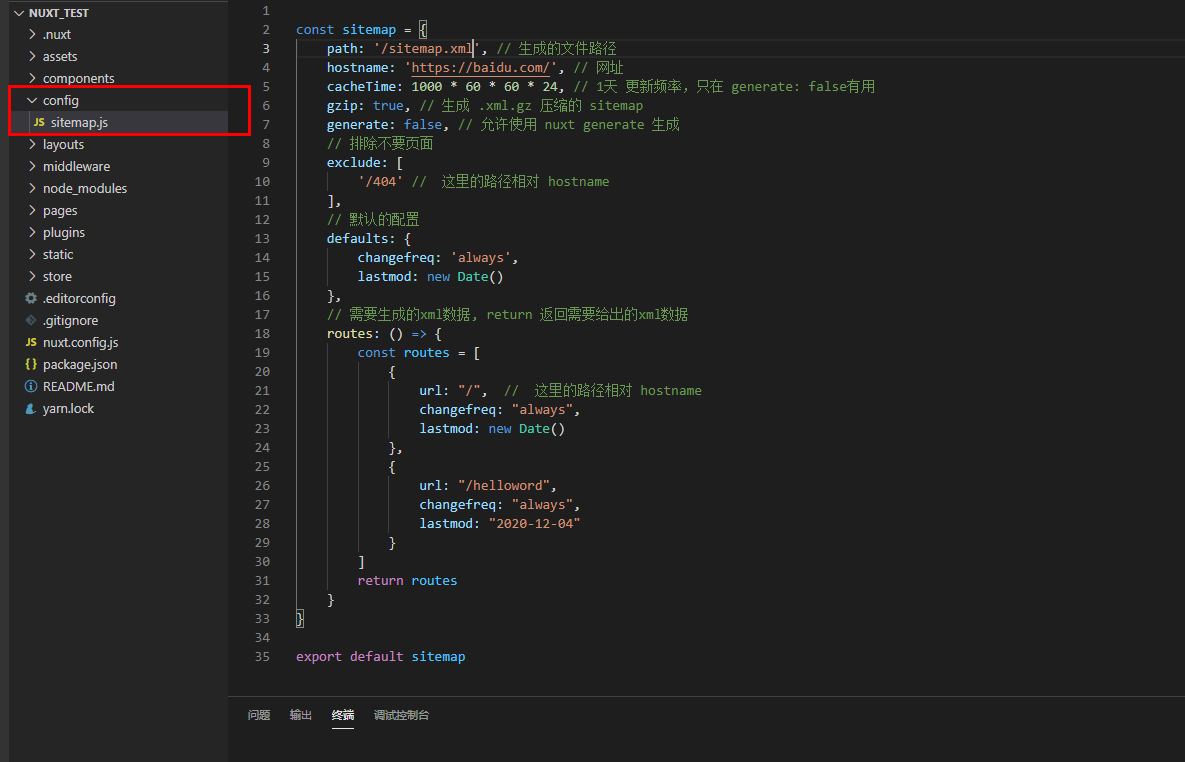Place cursor on 'export default sitemap' line
This screenshot has height=762, width=1185.
pos(380,656)
